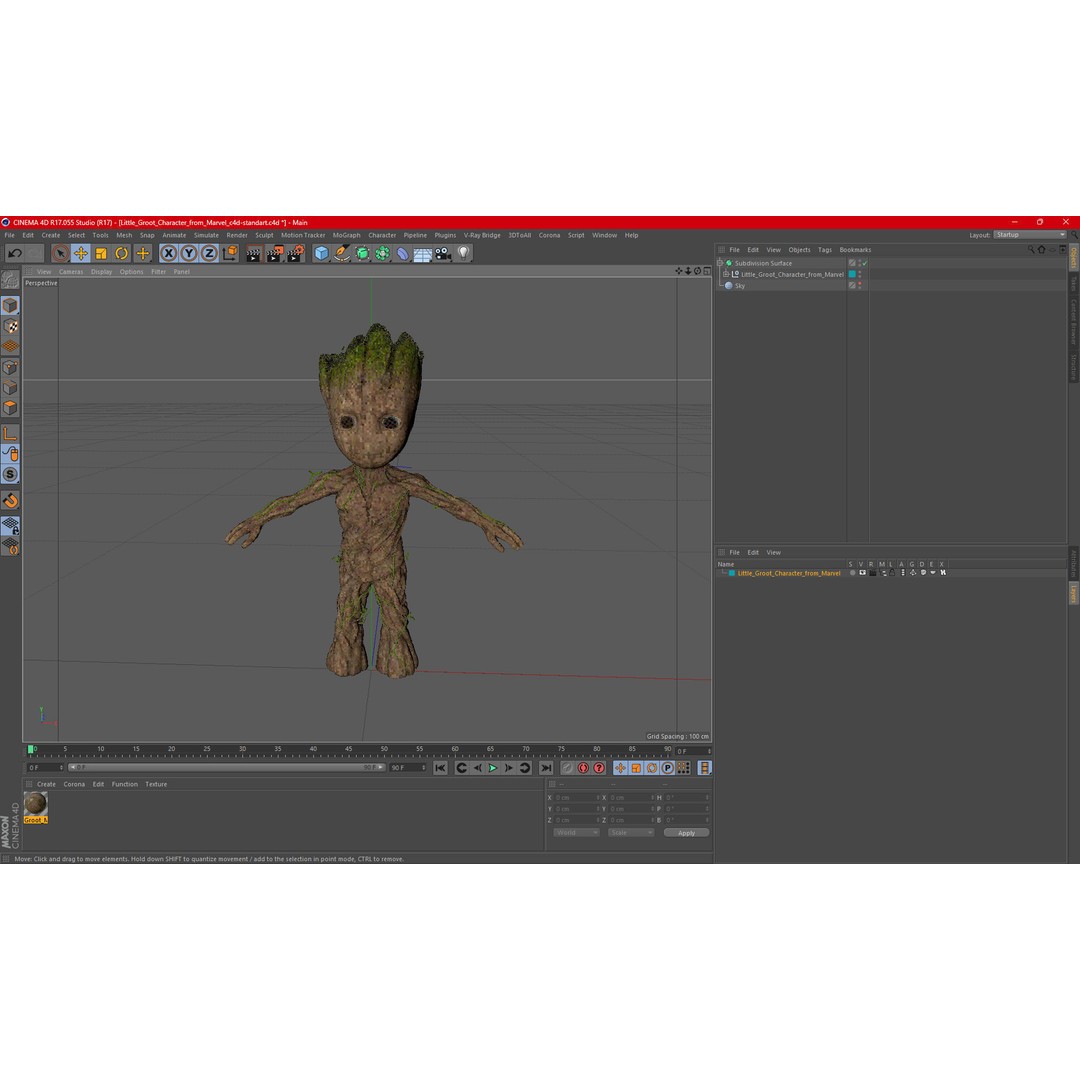Select the Live Selection arrow tool
Screen dimensions: 1080x1080
60,253
